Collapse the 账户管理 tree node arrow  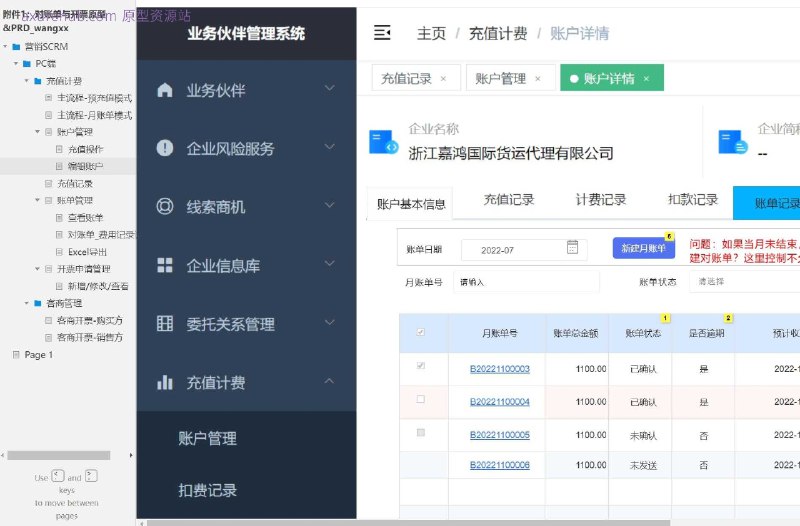coord(37,132)
